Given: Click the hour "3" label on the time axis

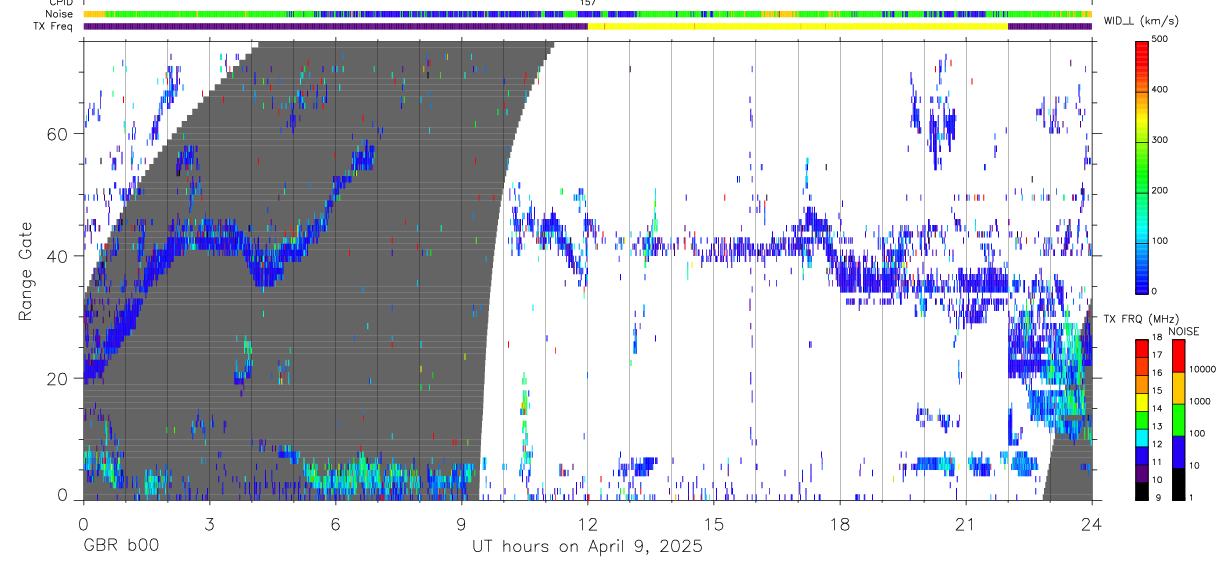Looking at the screenshot, I should (x=209, y=524).
